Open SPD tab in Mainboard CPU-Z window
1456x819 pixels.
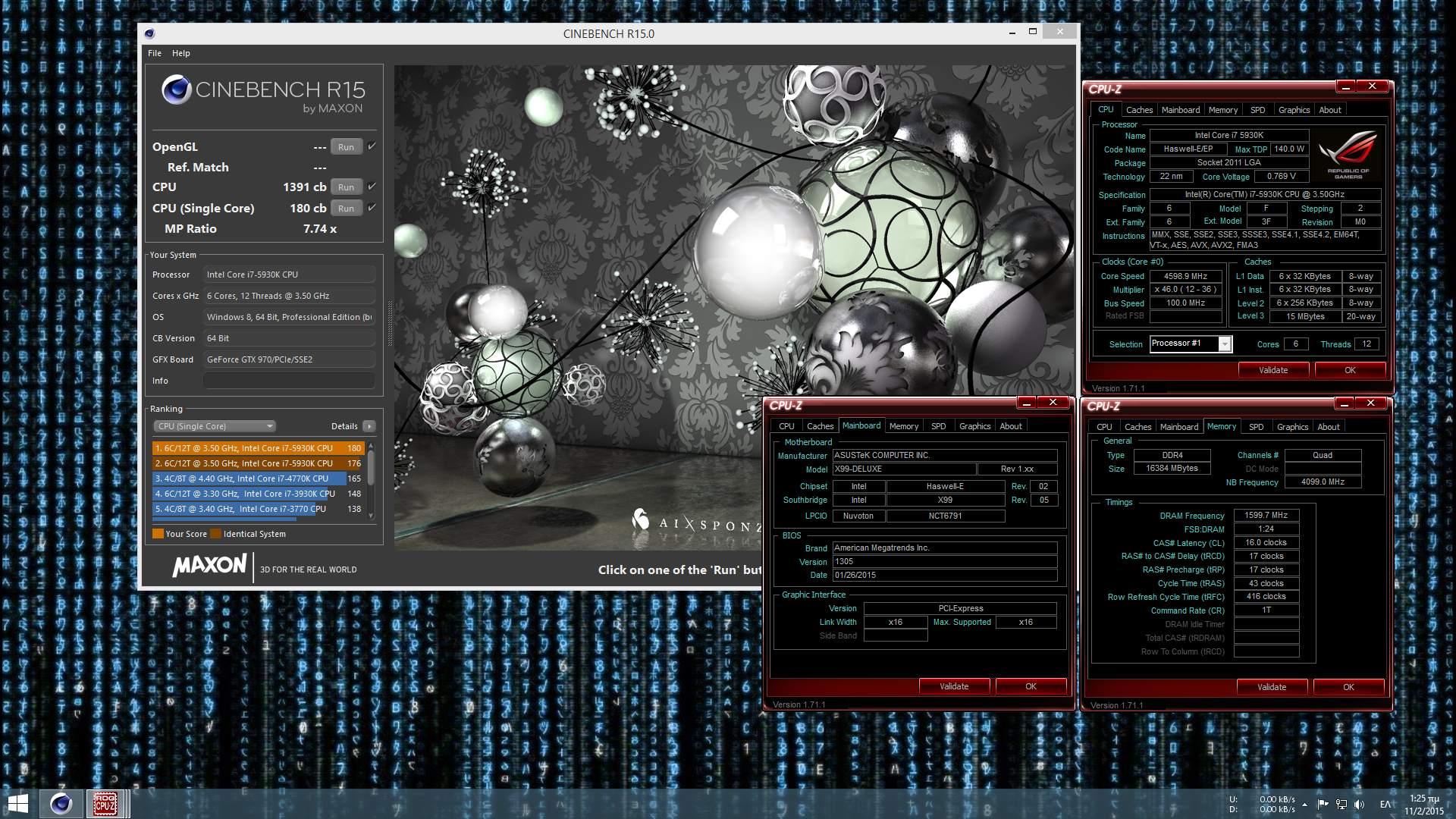click(939, 426)
